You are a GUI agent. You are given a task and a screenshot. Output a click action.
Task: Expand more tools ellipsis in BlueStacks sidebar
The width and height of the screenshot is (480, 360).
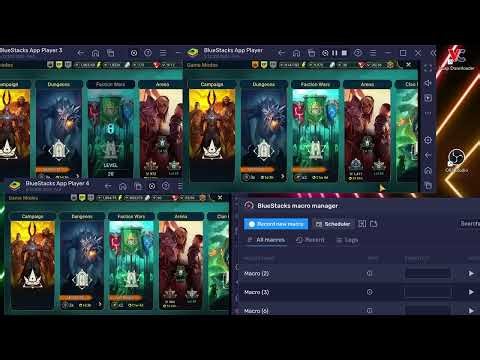tap(428, 113)
